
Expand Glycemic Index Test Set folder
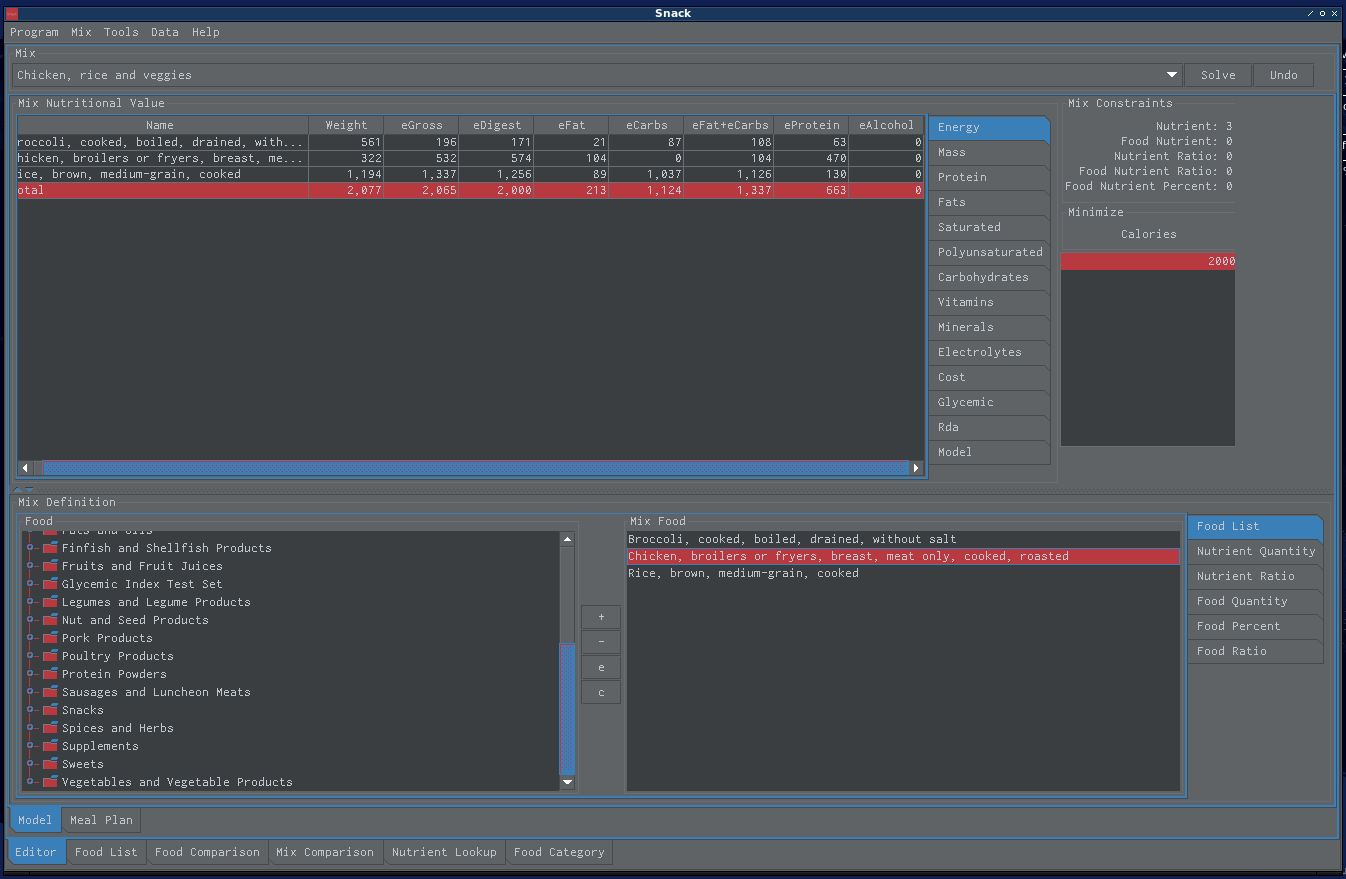pos(31,584)
